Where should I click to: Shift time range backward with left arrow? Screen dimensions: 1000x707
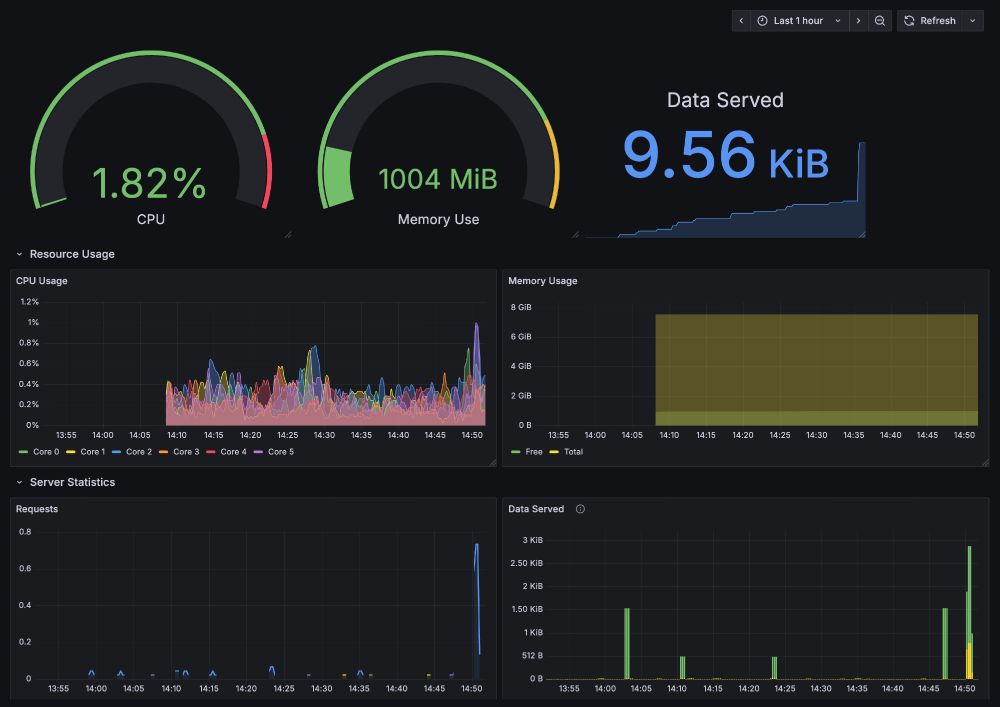coord(741,21)
